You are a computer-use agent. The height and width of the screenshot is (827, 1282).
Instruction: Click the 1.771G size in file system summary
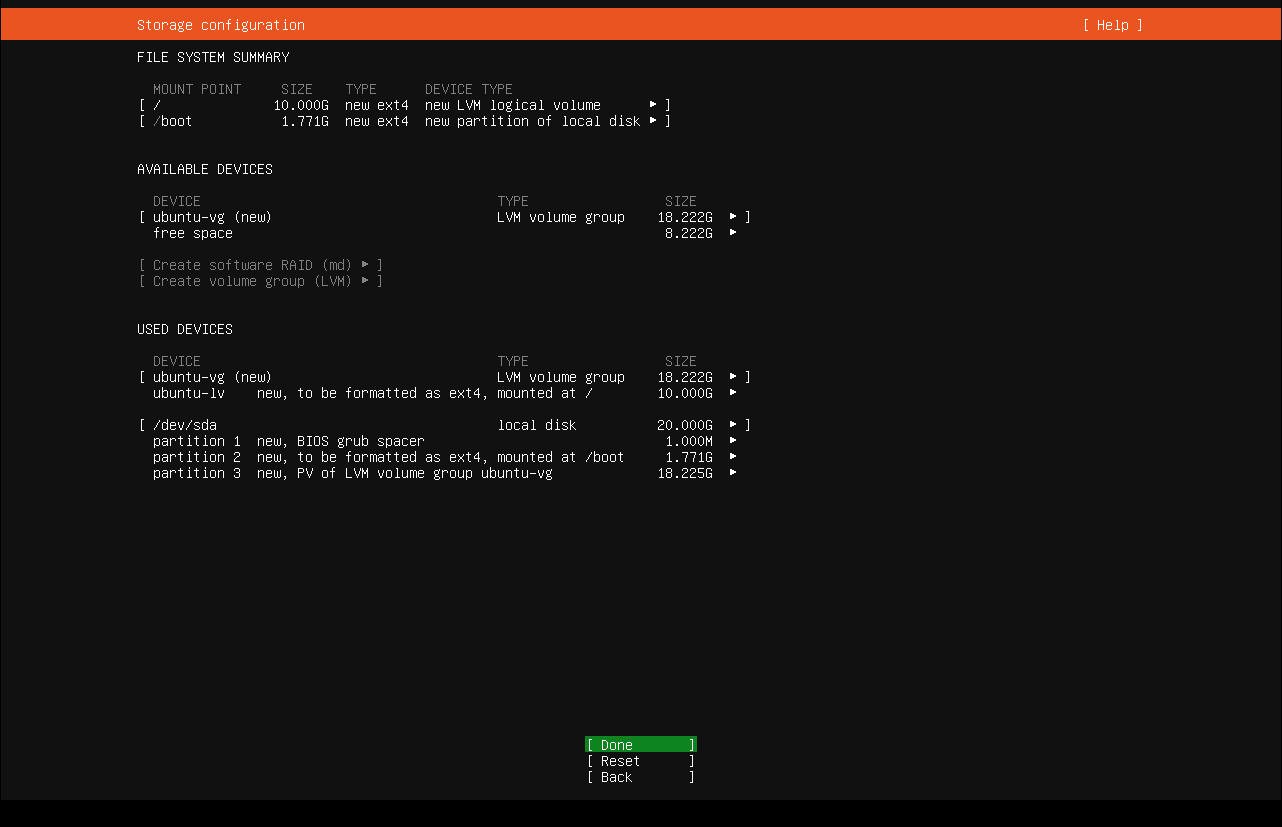305,121
